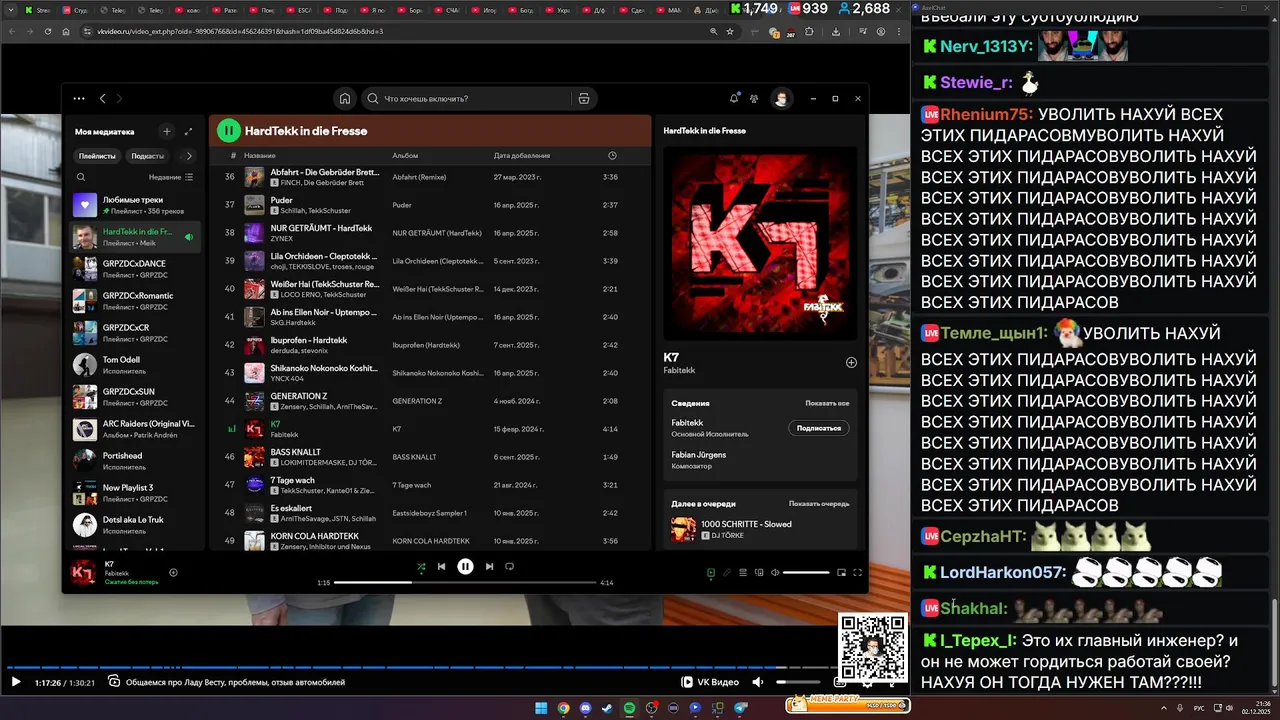Open Chrome from taskbar
Screen dimensions: 1280x720
pyautogui.click(x=563, y=708)
